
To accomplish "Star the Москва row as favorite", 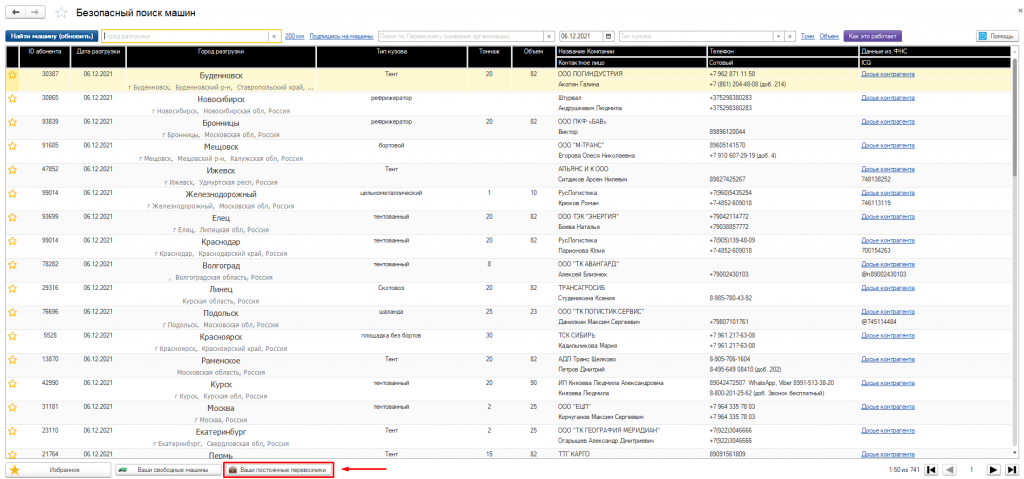I will tap(12, 407).
